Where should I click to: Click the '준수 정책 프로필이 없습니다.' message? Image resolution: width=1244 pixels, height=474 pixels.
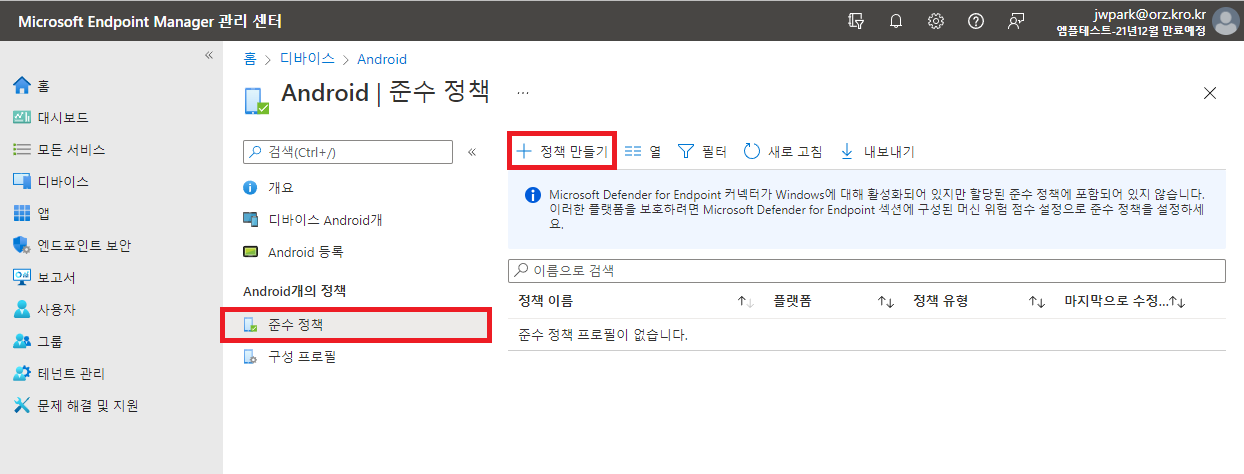pos(603,335)
